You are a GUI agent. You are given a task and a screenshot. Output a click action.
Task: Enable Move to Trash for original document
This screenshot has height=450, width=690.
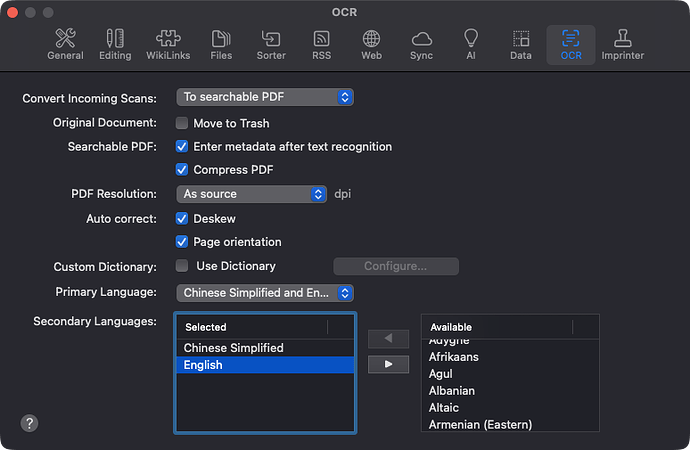pos(182,123)
